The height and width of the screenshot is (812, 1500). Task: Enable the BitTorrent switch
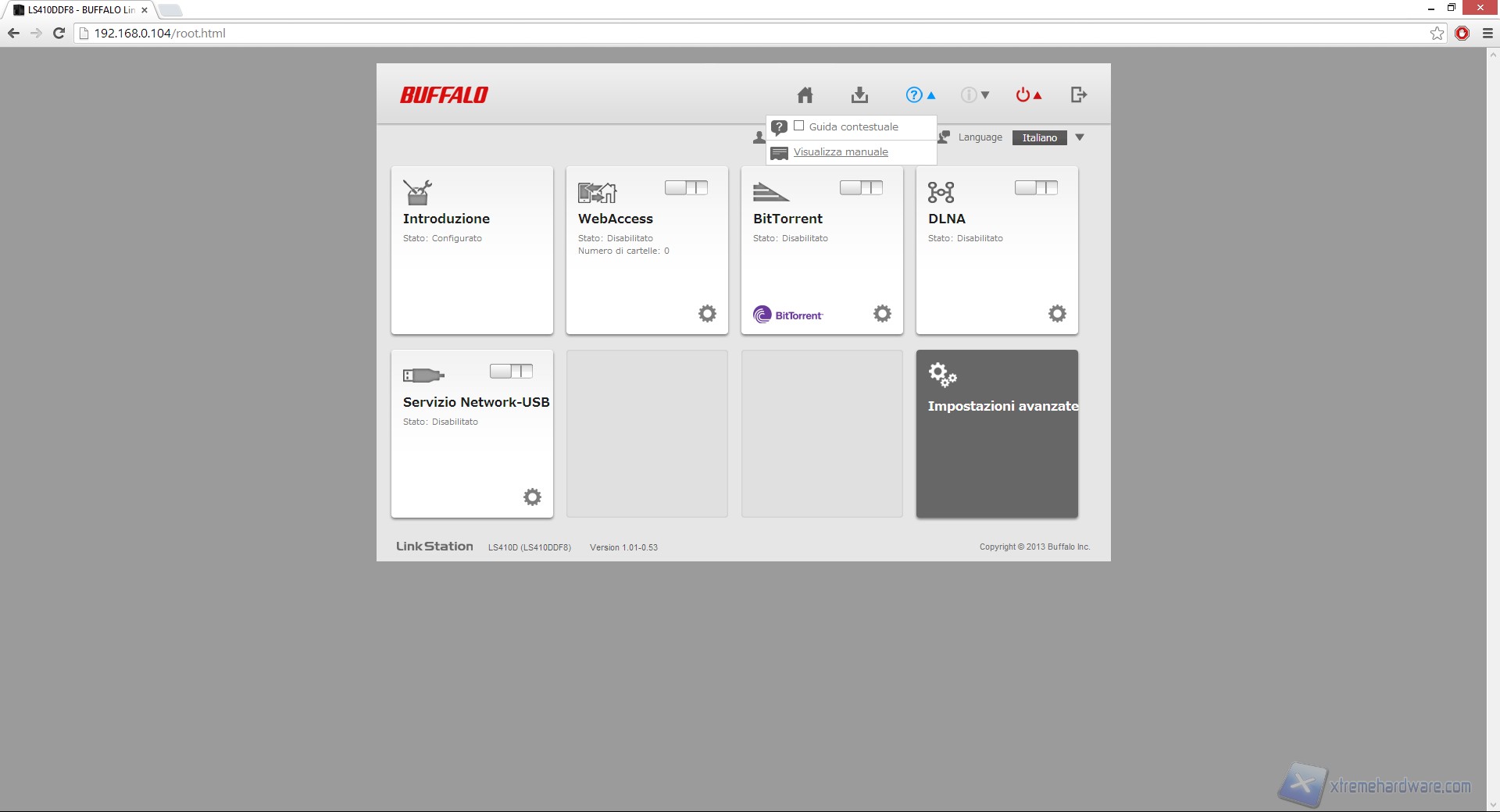click(861, 187)
